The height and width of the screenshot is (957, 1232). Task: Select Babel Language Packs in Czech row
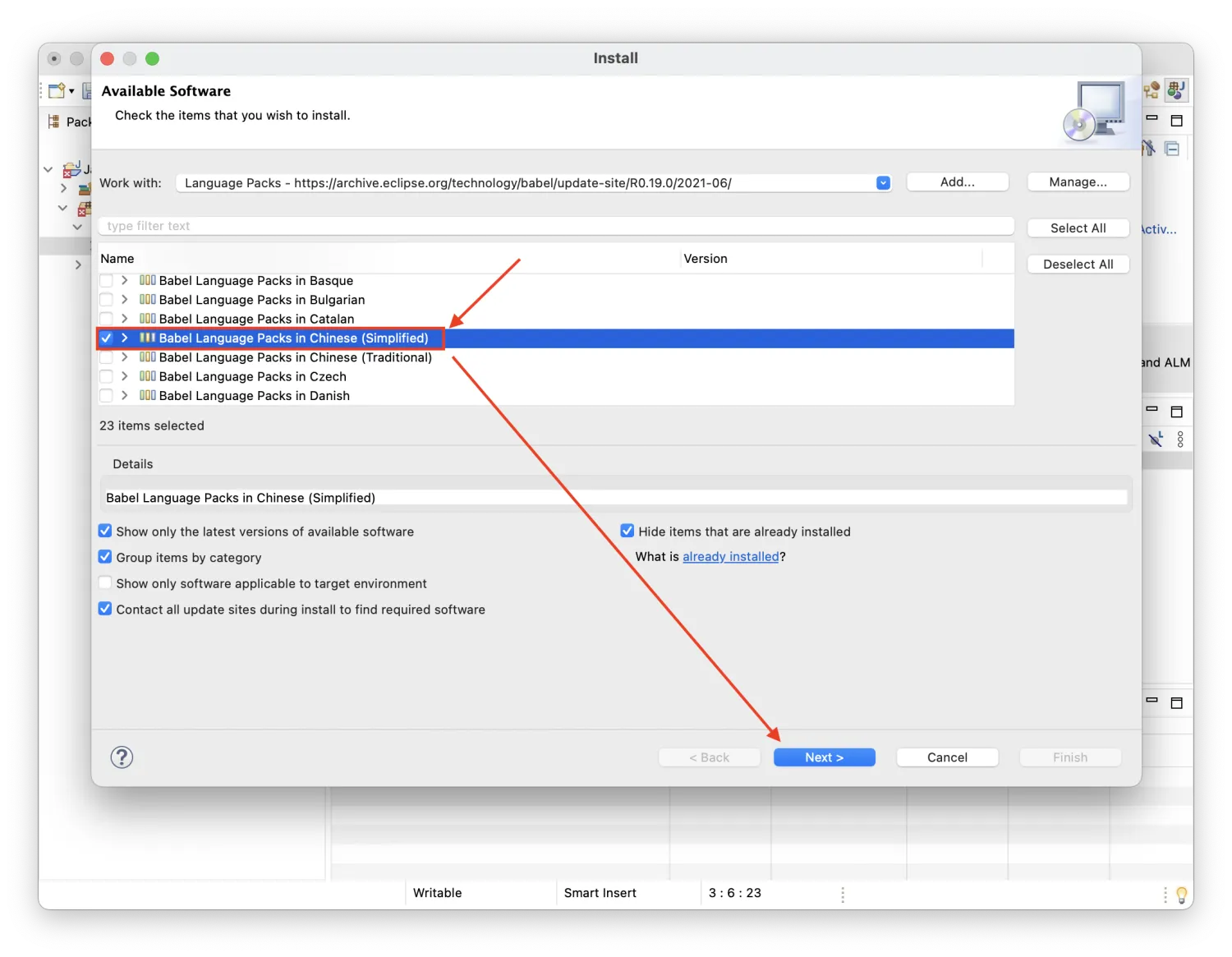coord(252,376)
